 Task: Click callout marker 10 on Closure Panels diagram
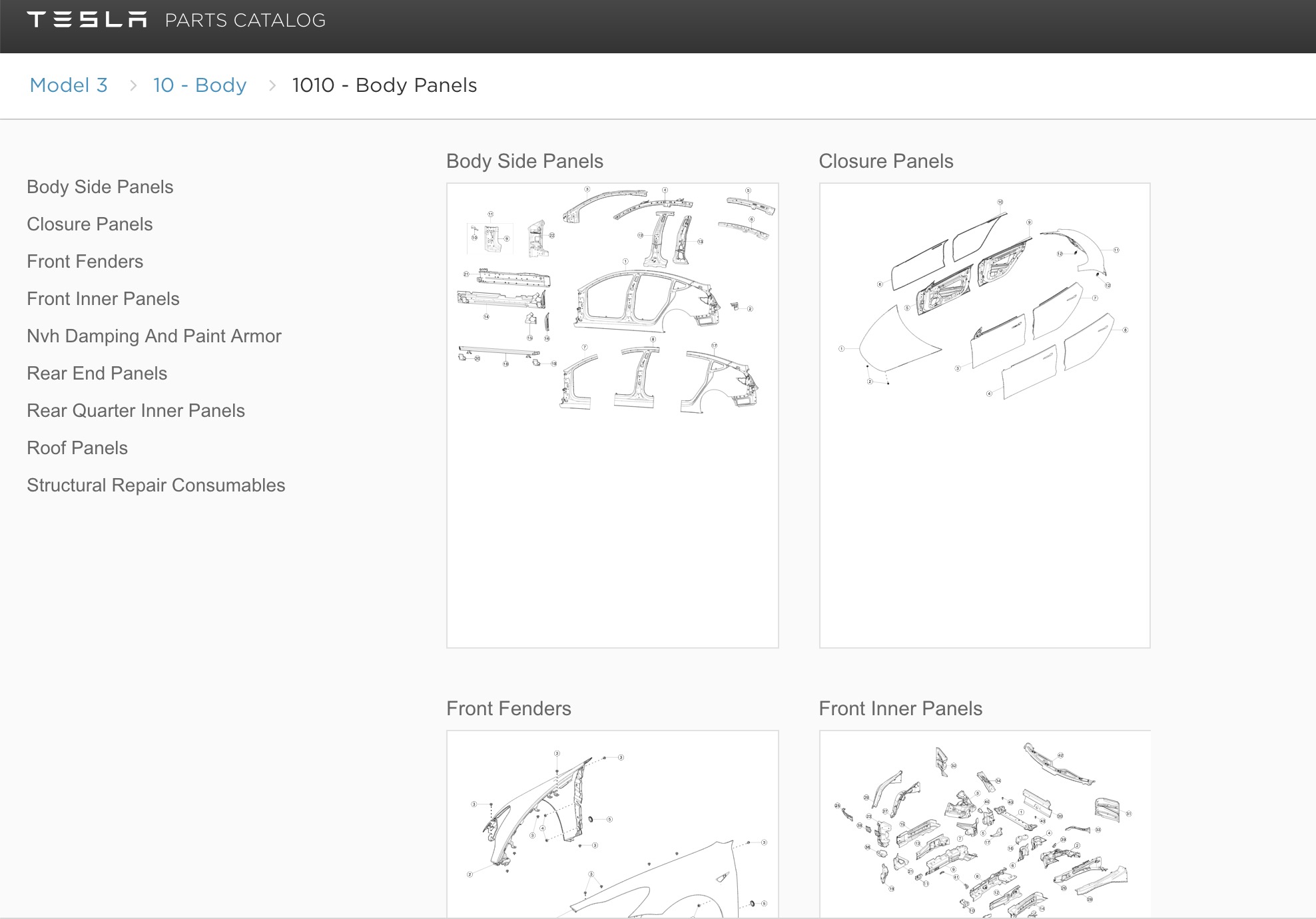[1000, 202]
